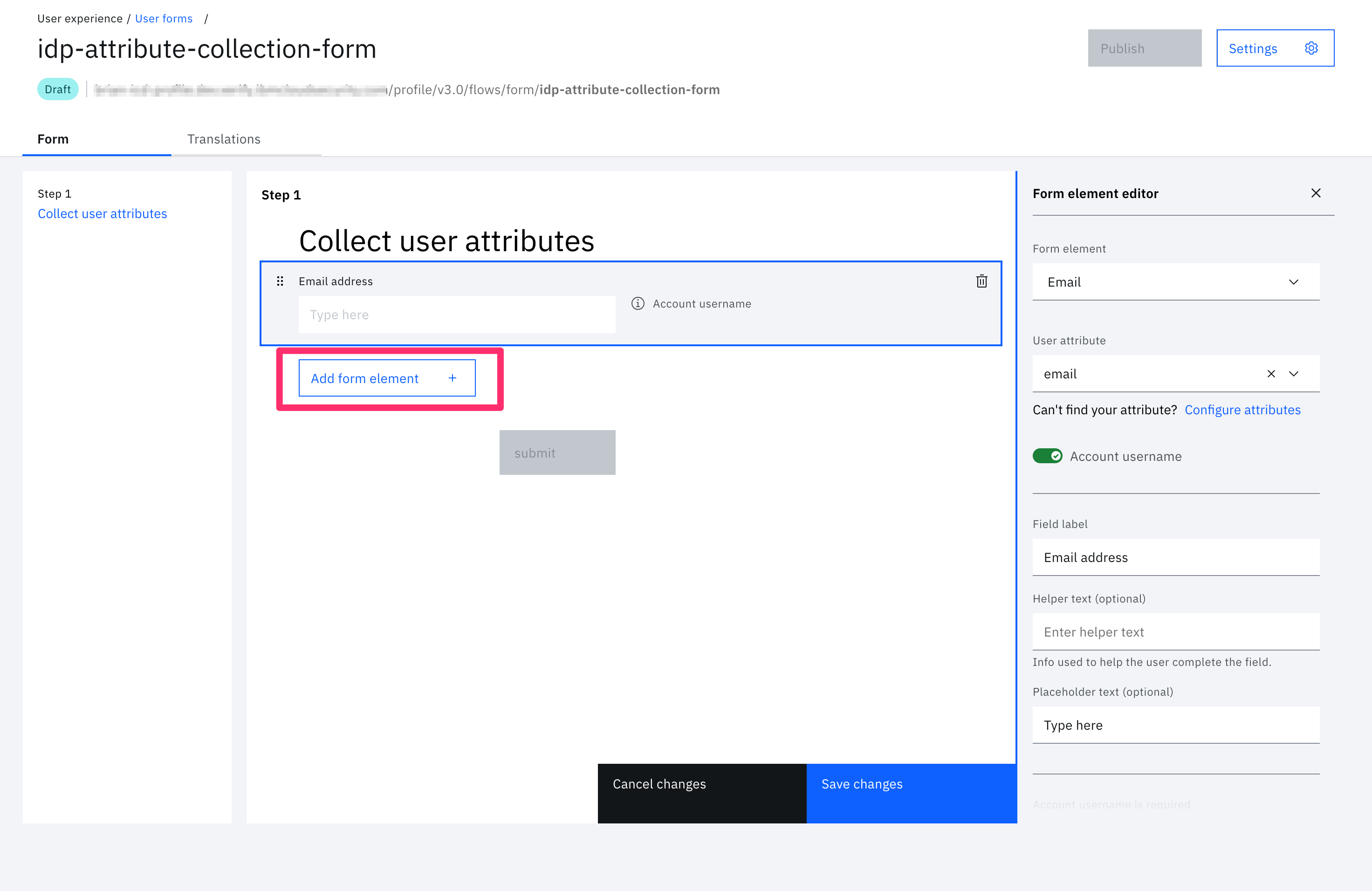Click the trash icon on Email address element
Screen dimensions: 1372x891
coord(981,281)
